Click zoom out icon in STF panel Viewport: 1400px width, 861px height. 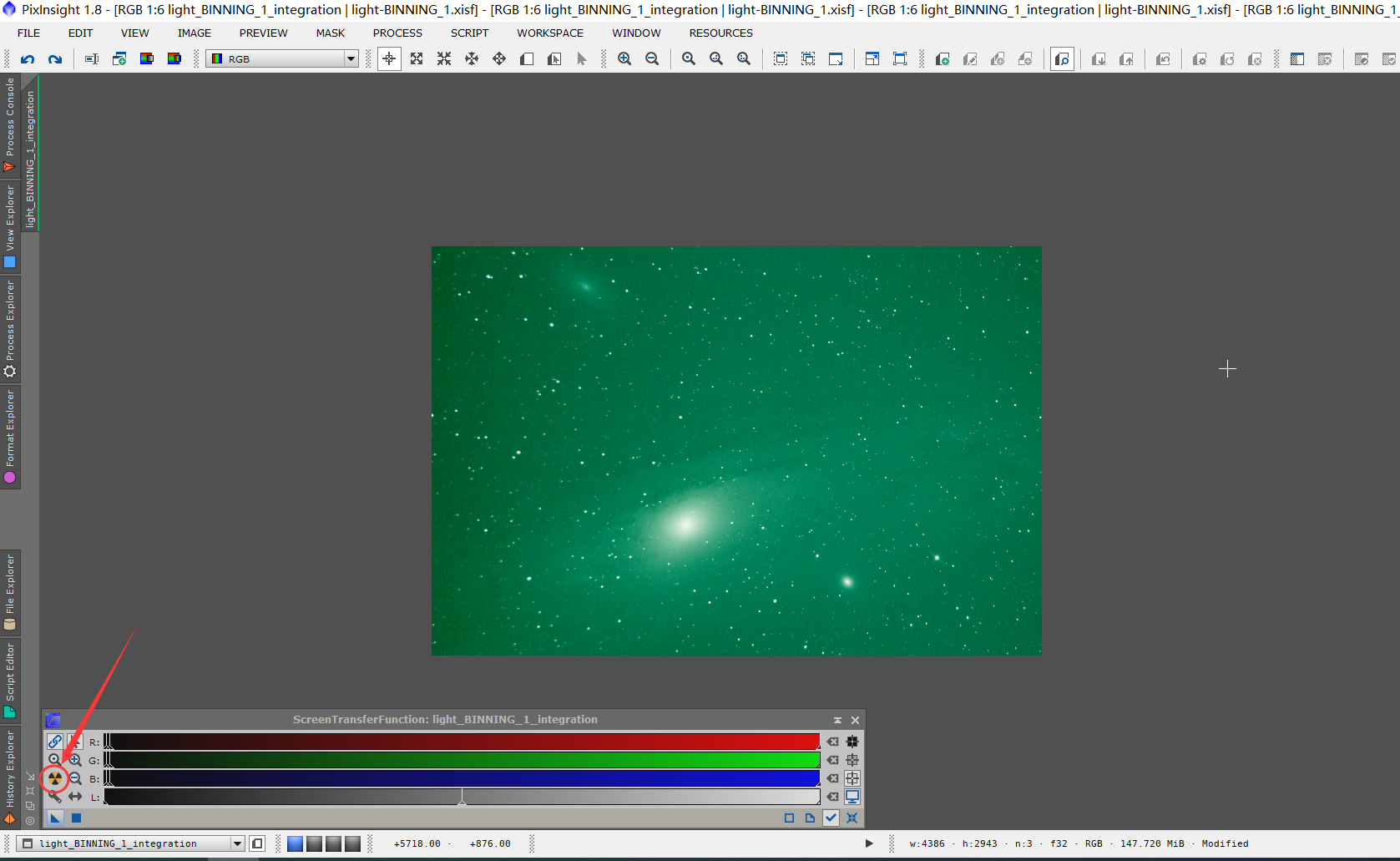75,778
